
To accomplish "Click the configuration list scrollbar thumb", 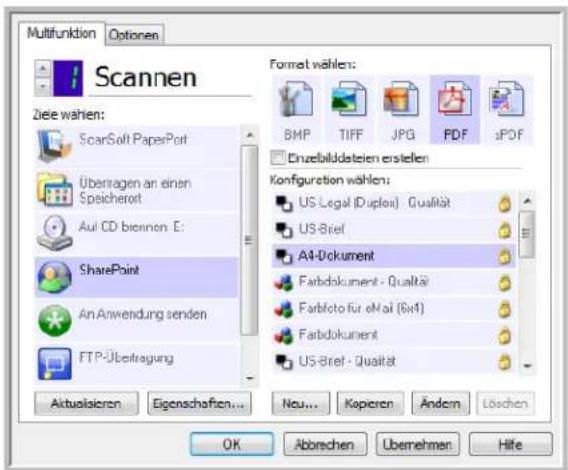I will (x=527, y=234).
